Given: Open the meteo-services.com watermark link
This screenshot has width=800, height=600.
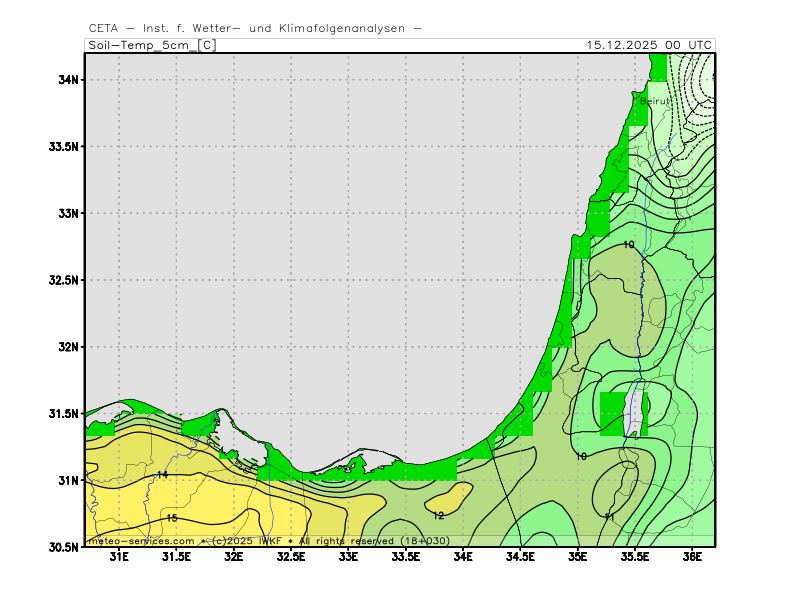Looking at the screenshot, I should pyautogui.click(x=140, y=540).
